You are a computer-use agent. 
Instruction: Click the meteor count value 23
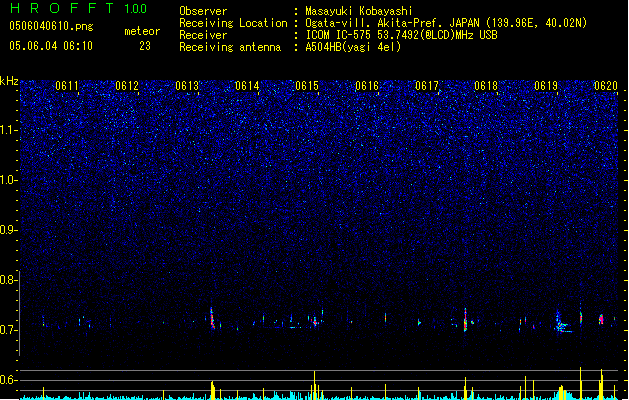pos(145,46)
